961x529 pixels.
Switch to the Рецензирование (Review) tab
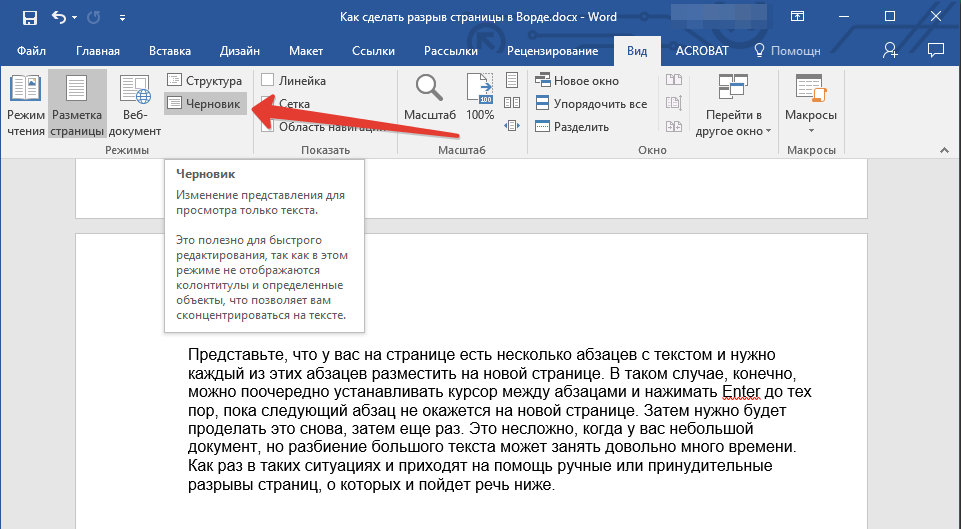tap(552, 51)
